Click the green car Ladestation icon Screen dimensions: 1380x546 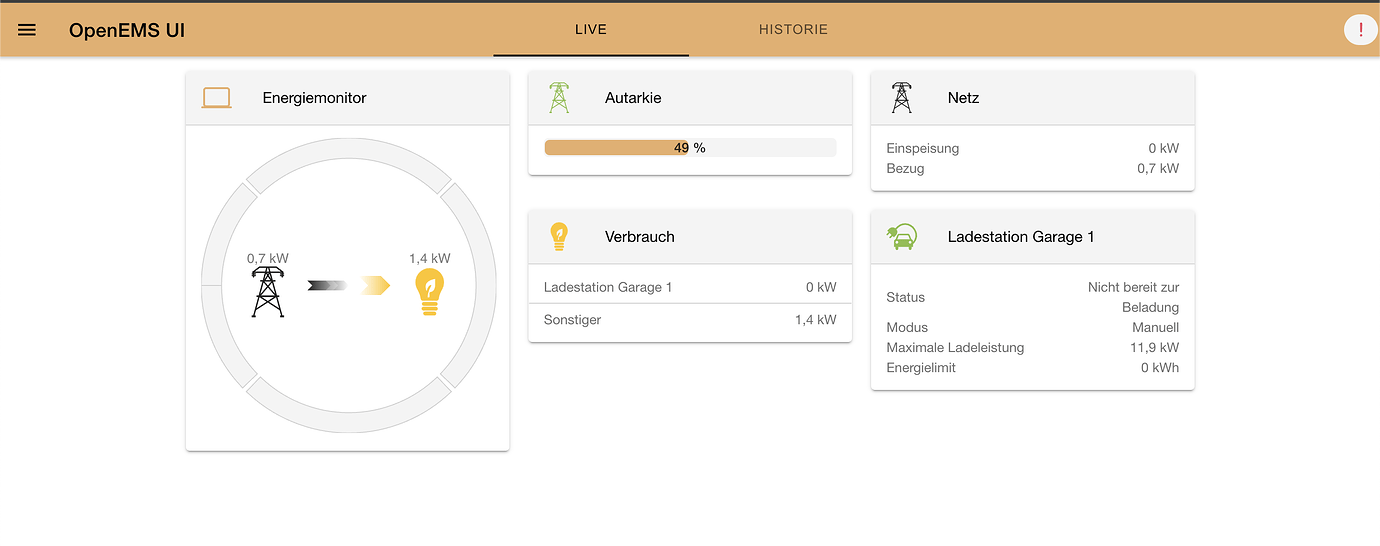coord(901,237)
